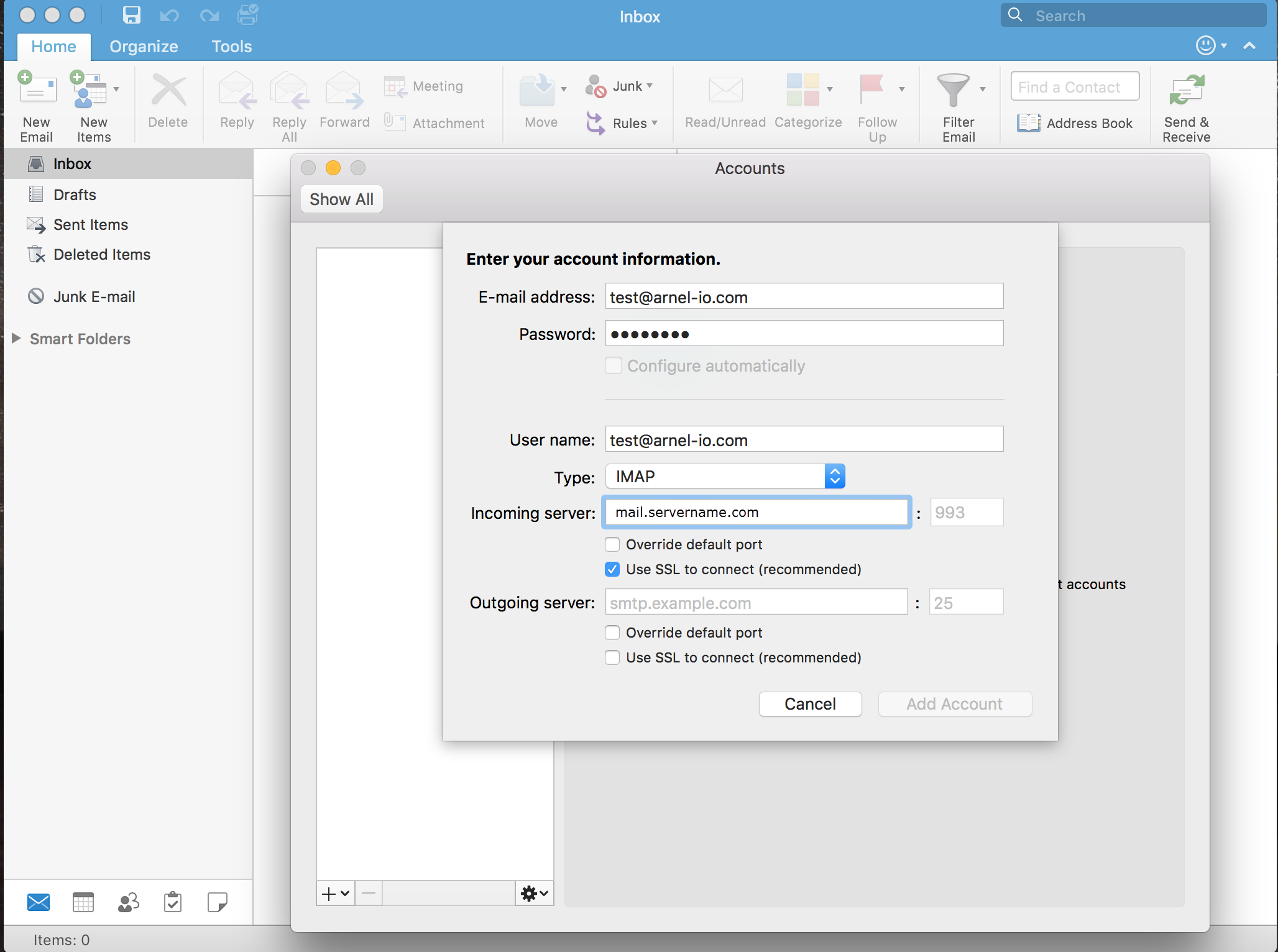The image size is (1278, 952).
Task: Open the People view icon
Action: click(x=128, y=902)
